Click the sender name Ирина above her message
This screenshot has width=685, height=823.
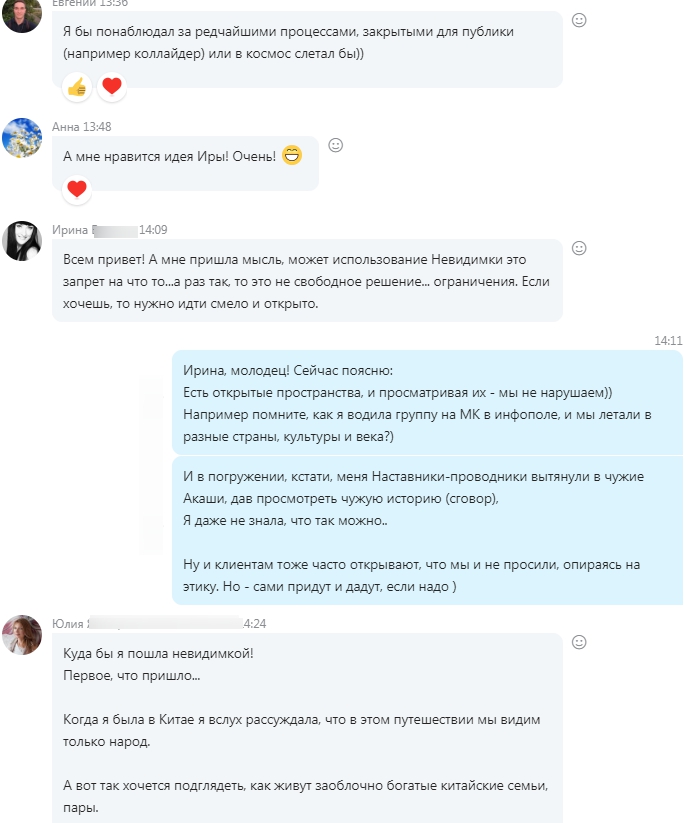coord(70,230)
